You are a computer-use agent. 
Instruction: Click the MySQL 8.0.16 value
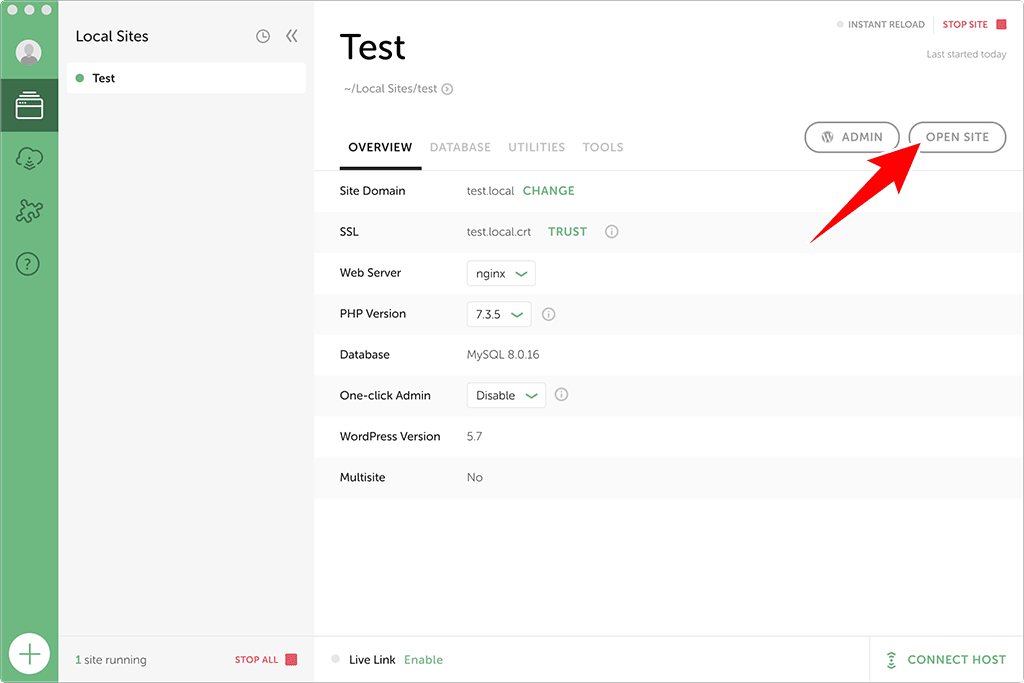tap(503, 355)
